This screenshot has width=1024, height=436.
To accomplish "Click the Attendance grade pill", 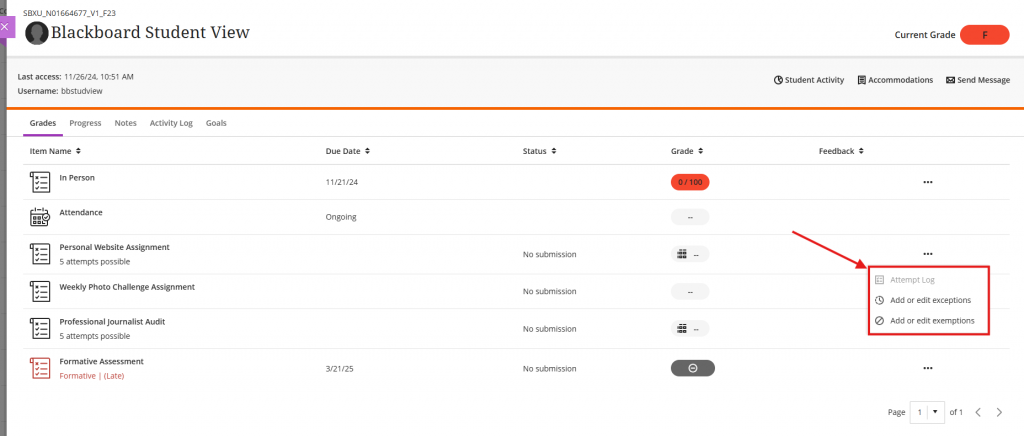I will point(690,217).
